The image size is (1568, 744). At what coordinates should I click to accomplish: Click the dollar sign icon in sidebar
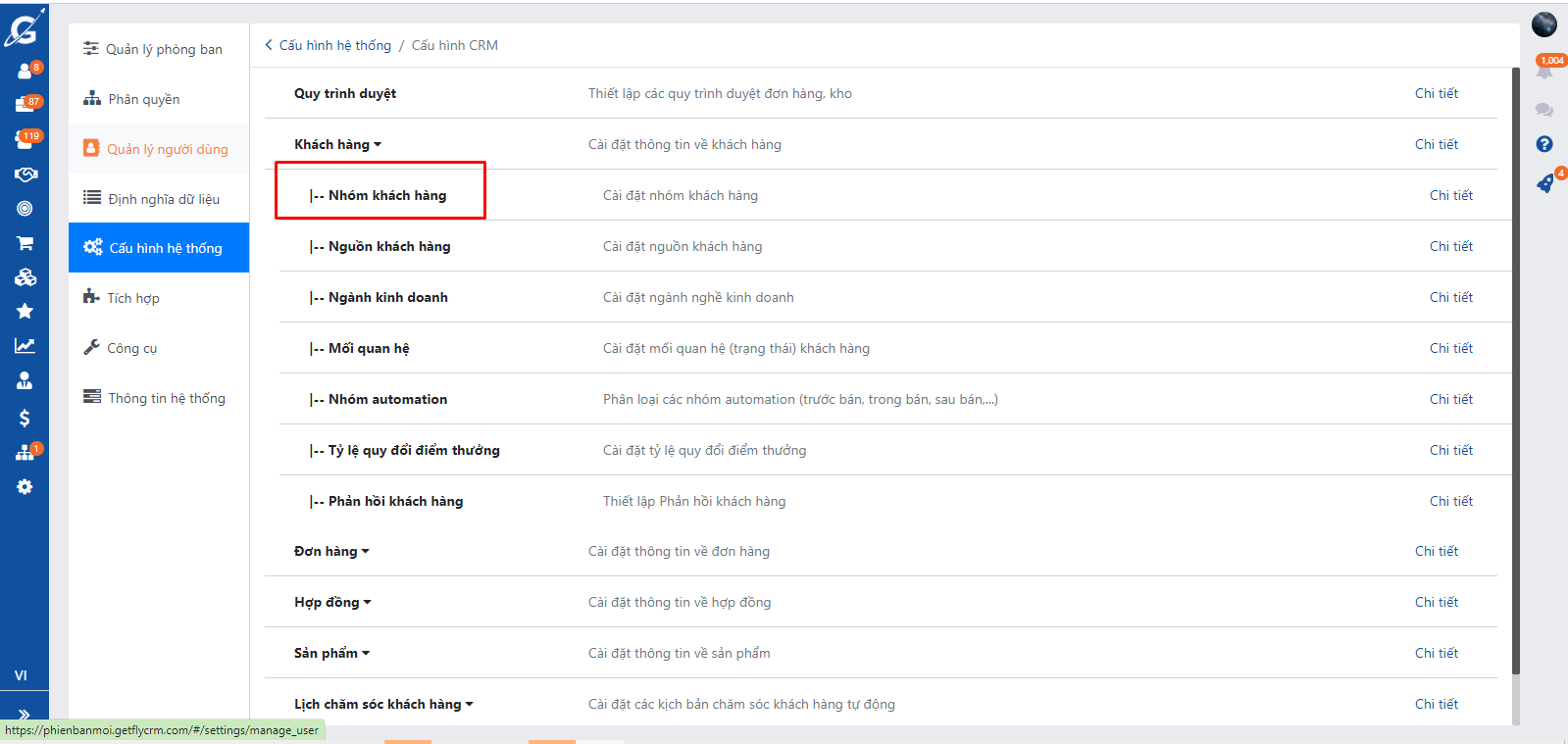(25, 419)
